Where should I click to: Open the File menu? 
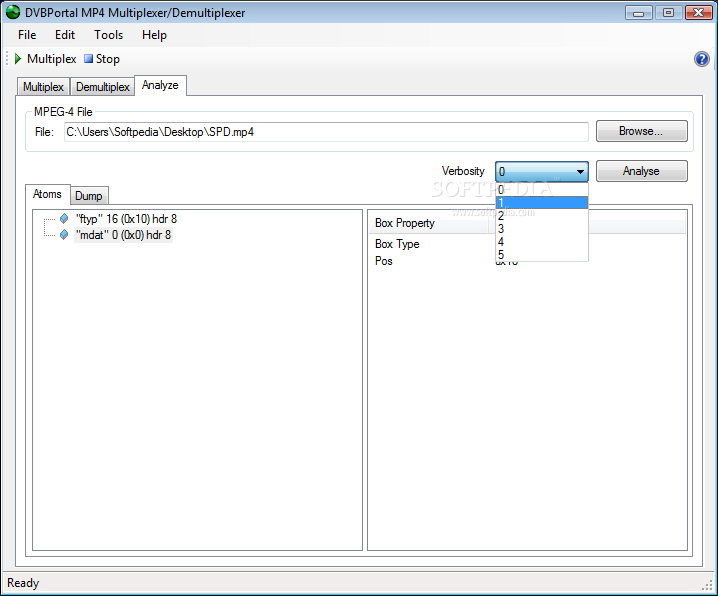coord(27,35)
